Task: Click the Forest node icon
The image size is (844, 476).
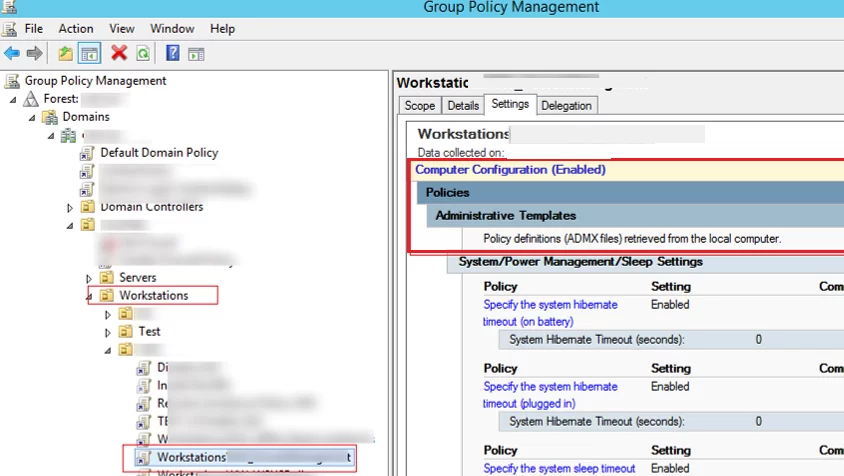Action: tap(31, 99)
